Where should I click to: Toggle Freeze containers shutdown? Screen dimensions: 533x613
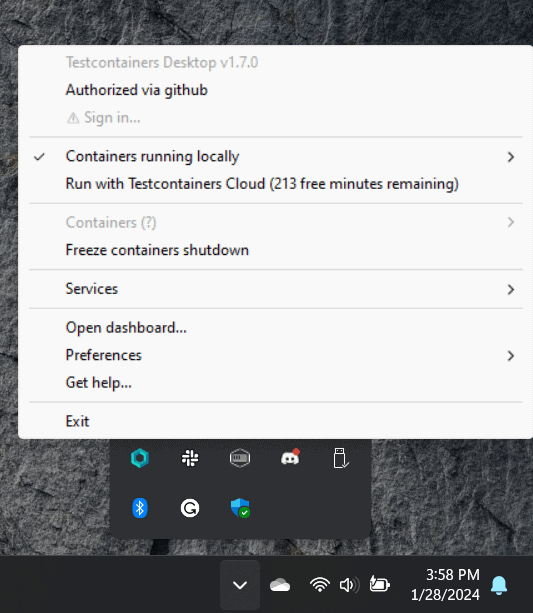pyautogui.click(x=276, y=250)
